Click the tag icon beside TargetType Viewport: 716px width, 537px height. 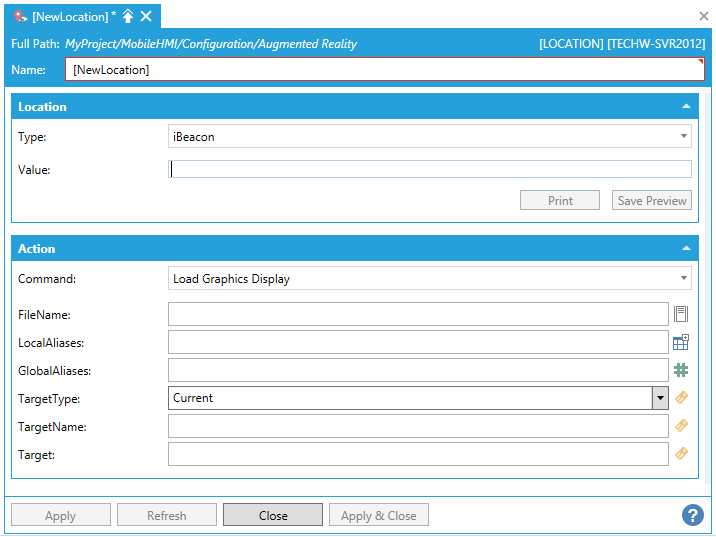coord(681,398)
